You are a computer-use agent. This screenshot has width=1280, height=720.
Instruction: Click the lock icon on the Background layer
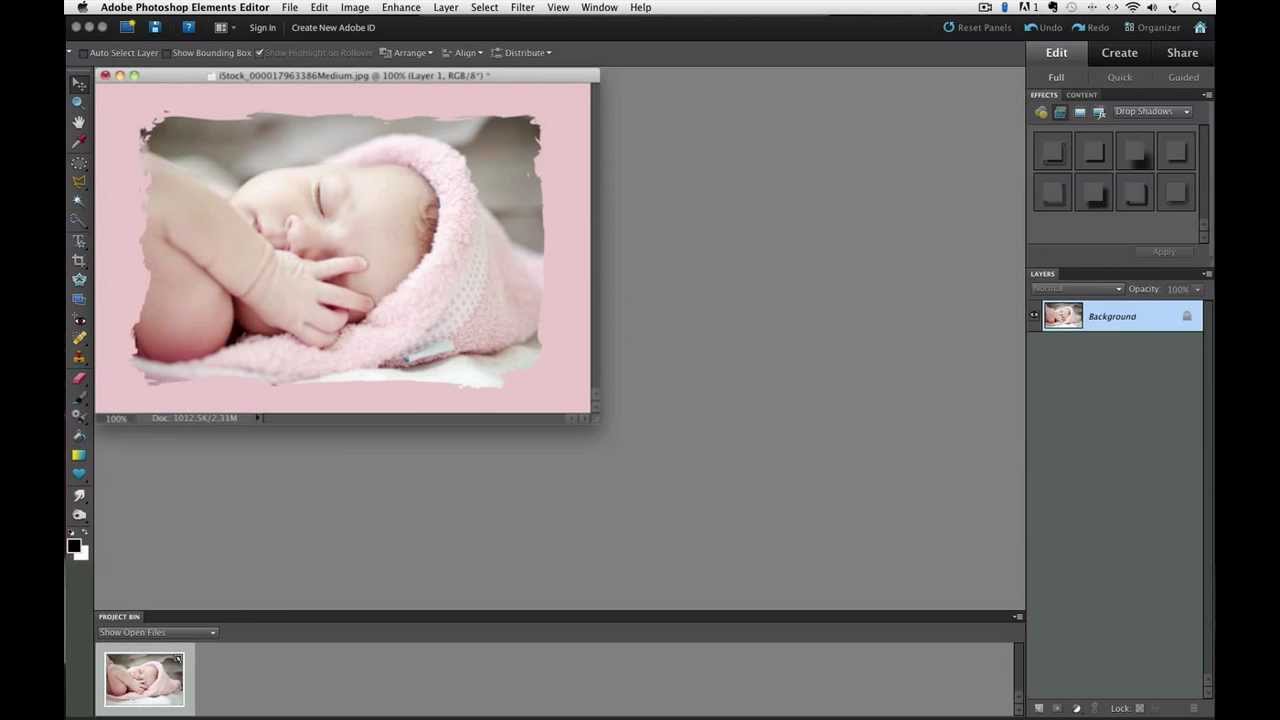(1187, 316)
